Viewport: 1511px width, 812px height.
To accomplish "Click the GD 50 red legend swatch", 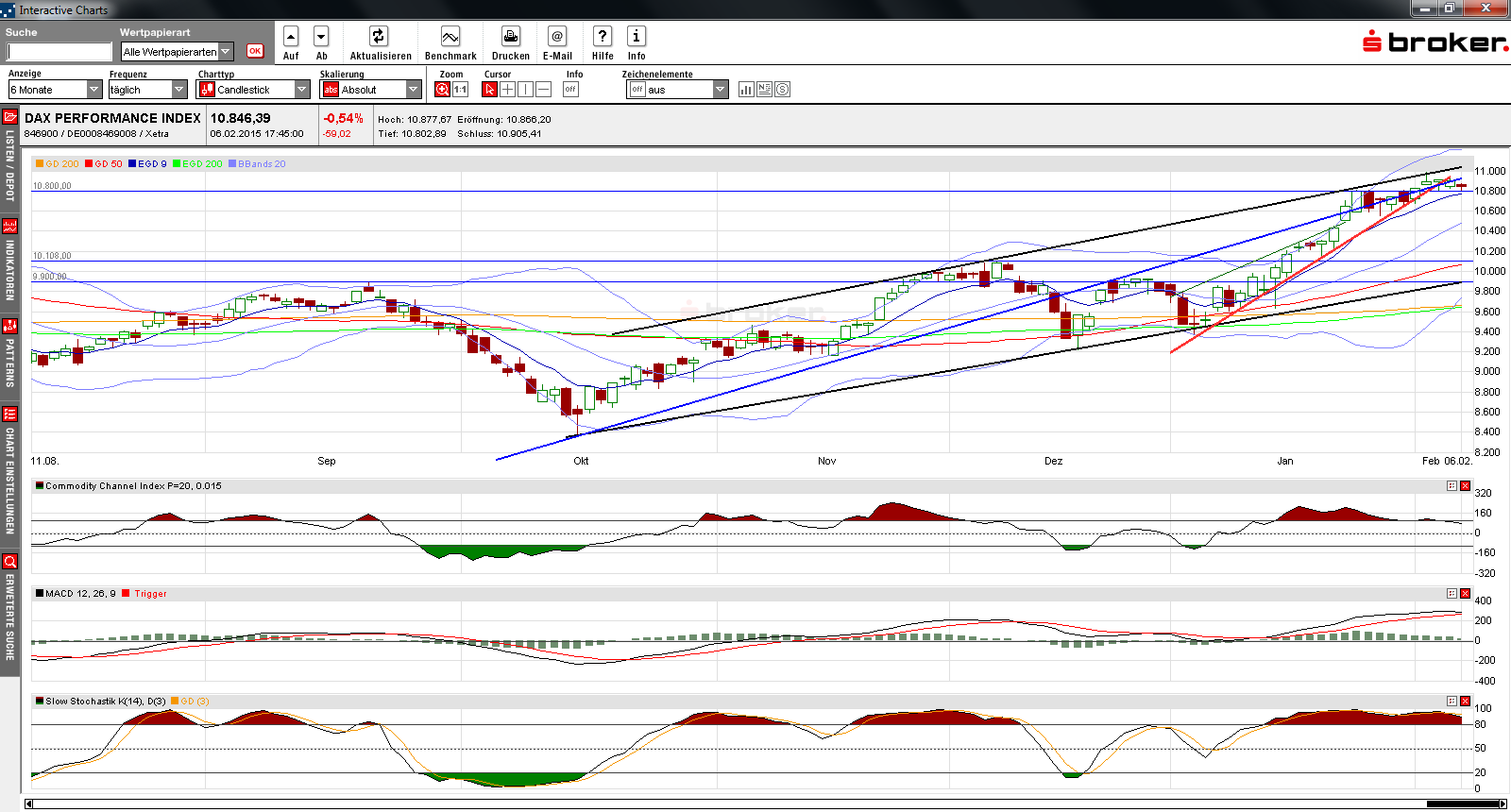I will (89, 164).
